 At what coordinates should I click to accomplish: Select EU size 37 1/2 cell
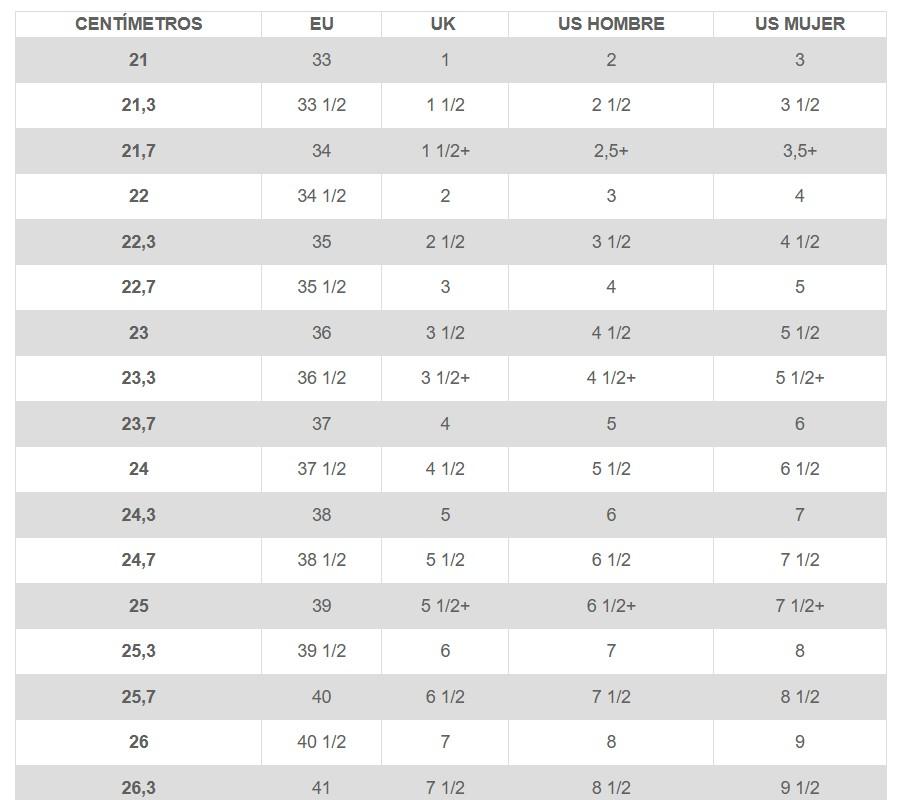click(x=321, y=469)
